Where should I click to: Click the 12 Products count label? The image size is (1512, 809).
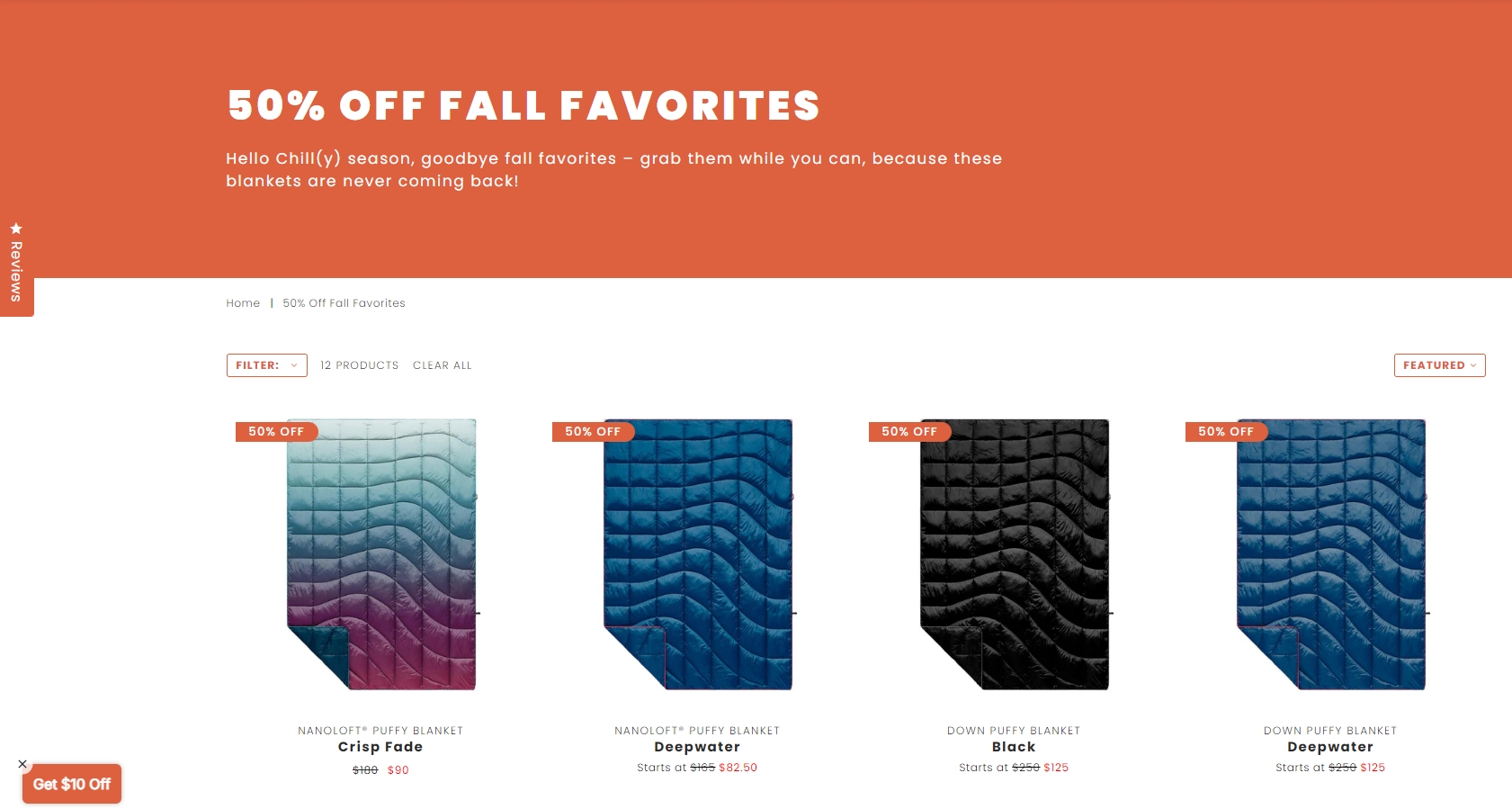tap(359, 365)
